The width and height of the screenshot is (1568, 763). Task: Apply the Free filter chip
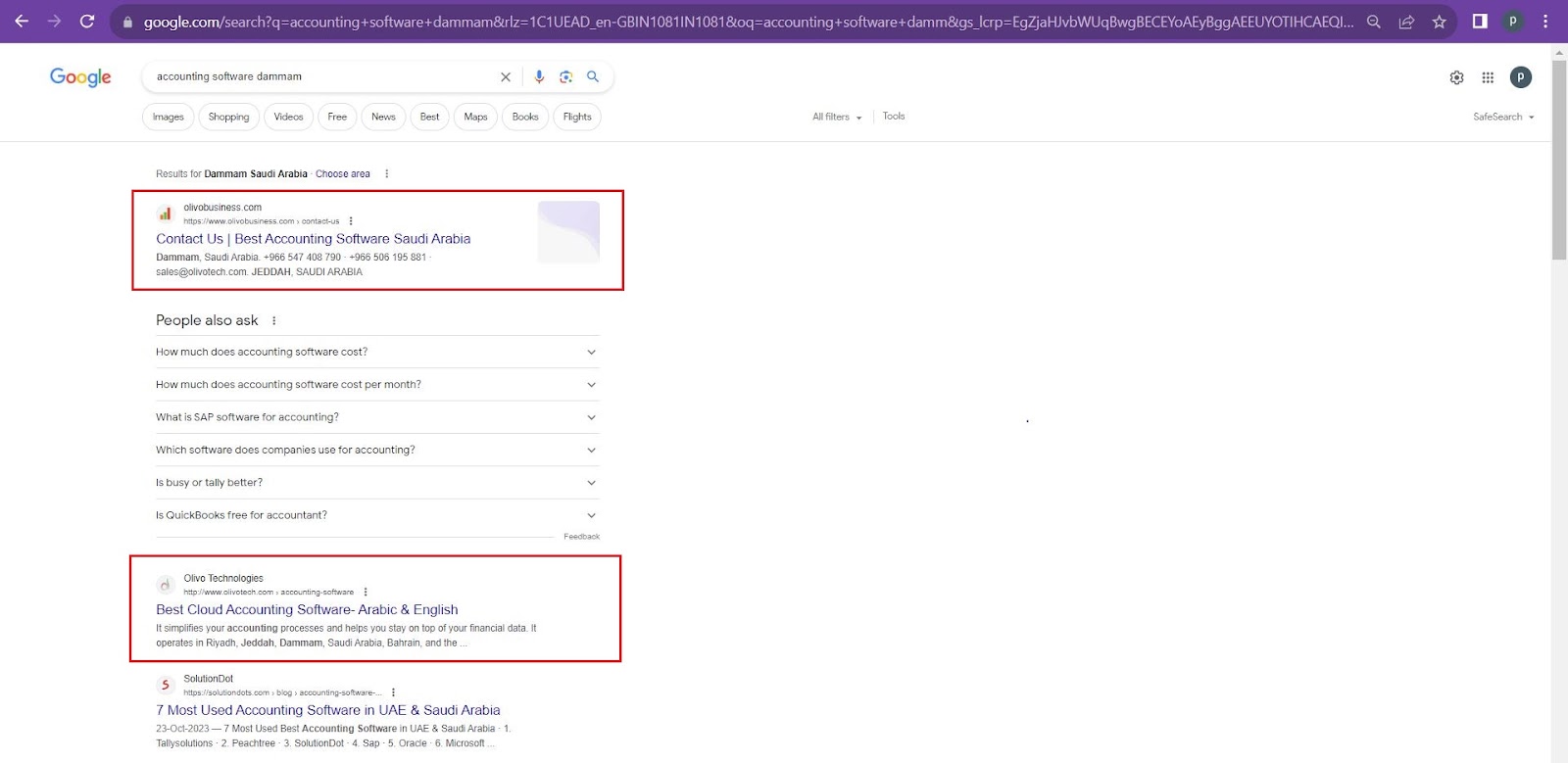337,117
